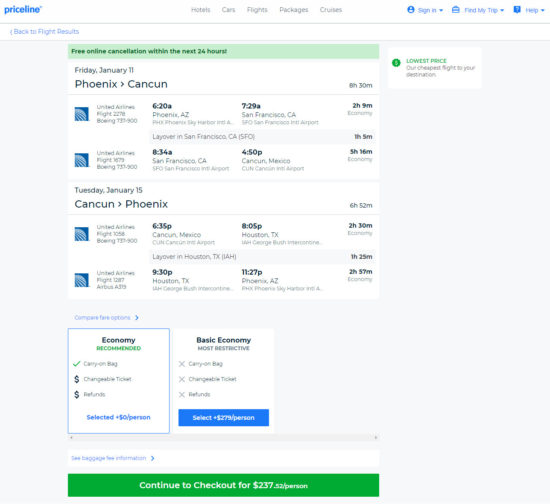Screen dimensions: 550x504
Task: Click the Sign in user icon
Action: click(x=411, y=10)
